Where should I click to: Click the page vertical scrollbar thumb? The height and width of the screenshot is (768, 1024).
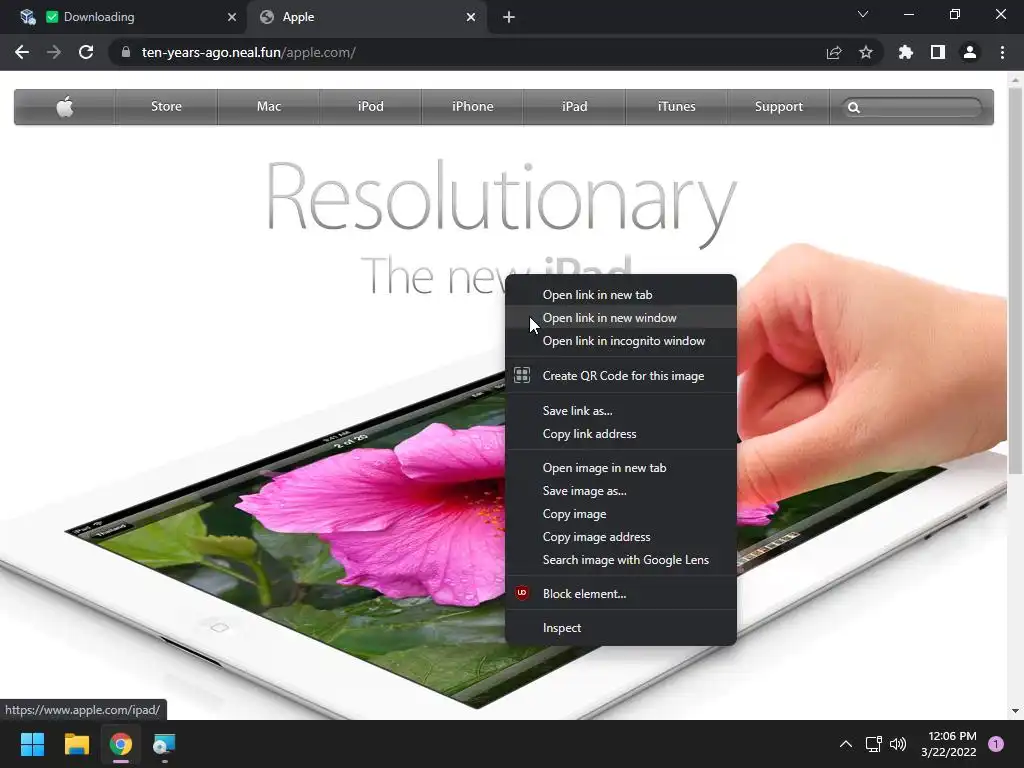click(x=1015, y=280)
